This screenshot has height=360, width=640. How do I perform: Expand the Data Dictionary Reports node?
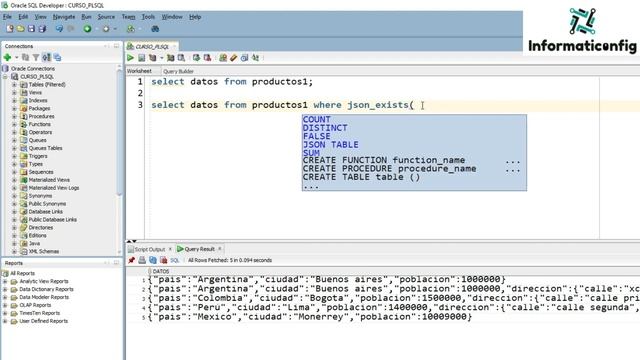click(x=5, y=289)
